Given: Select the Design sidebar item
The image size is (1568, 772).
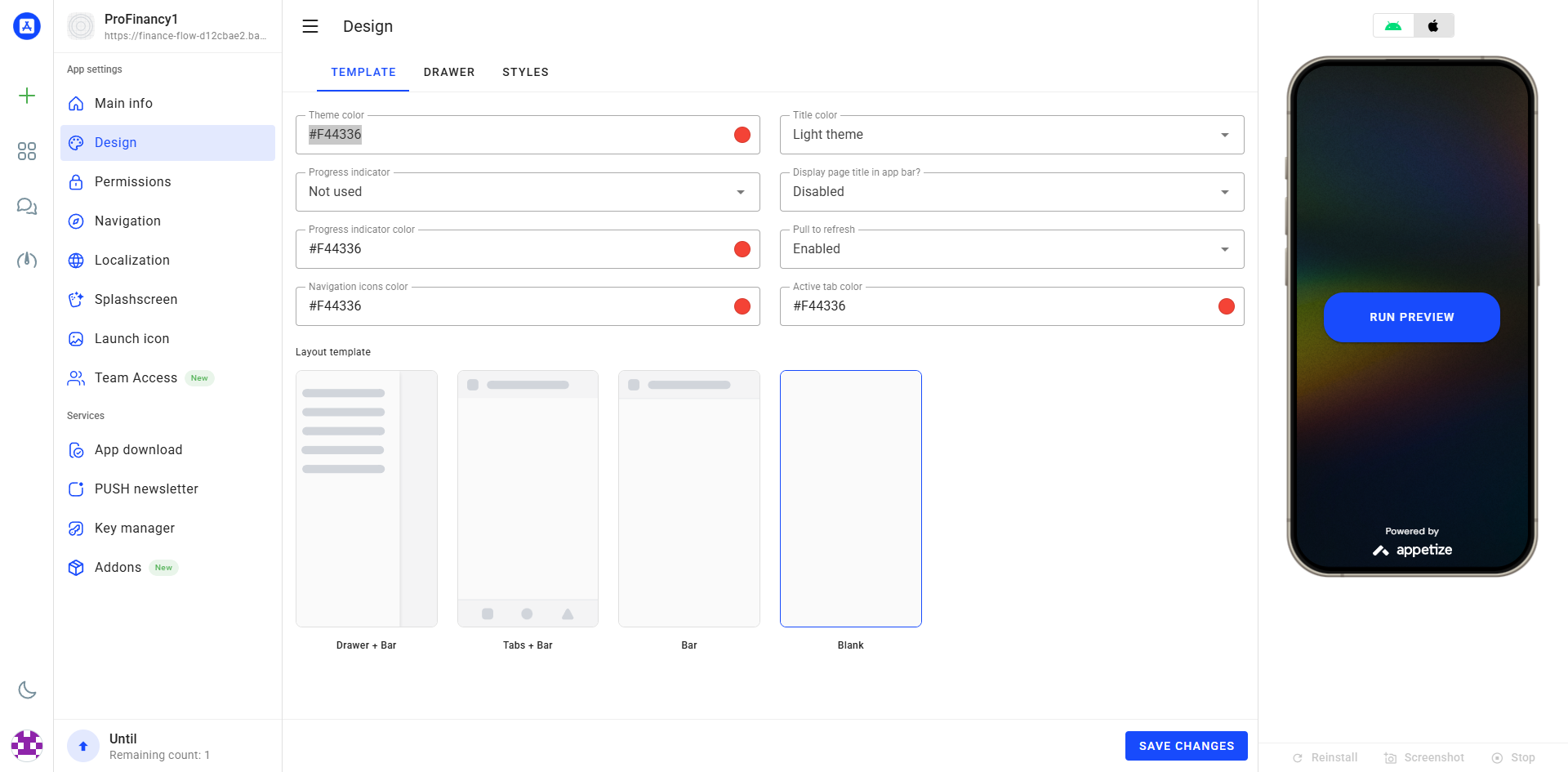Looking at the screenshot, I should coord(167,142).
